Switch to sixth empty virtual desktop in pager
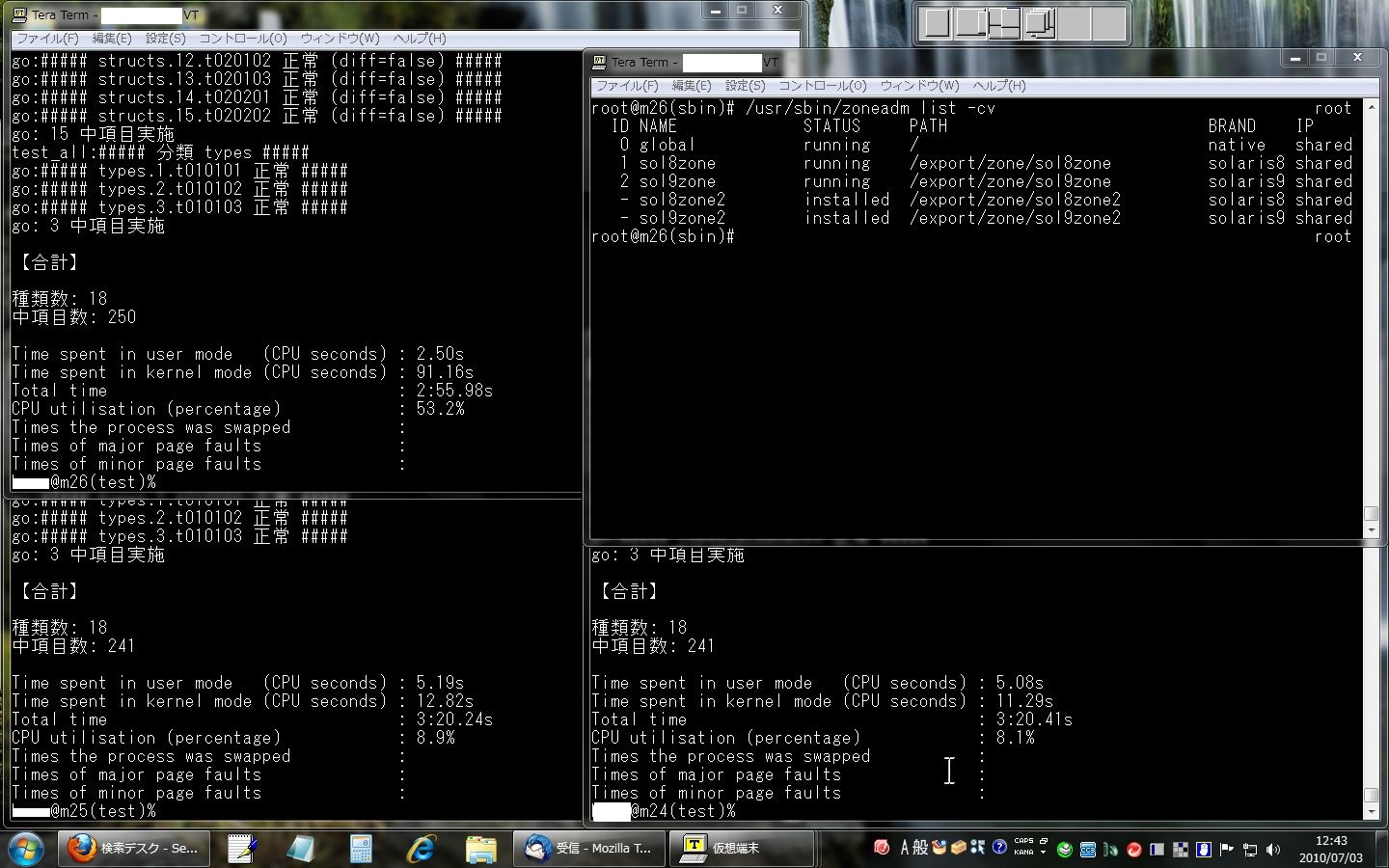The width and height of the screenshot is (1389, 868). pyautogui.click(x=1108, y=23)
